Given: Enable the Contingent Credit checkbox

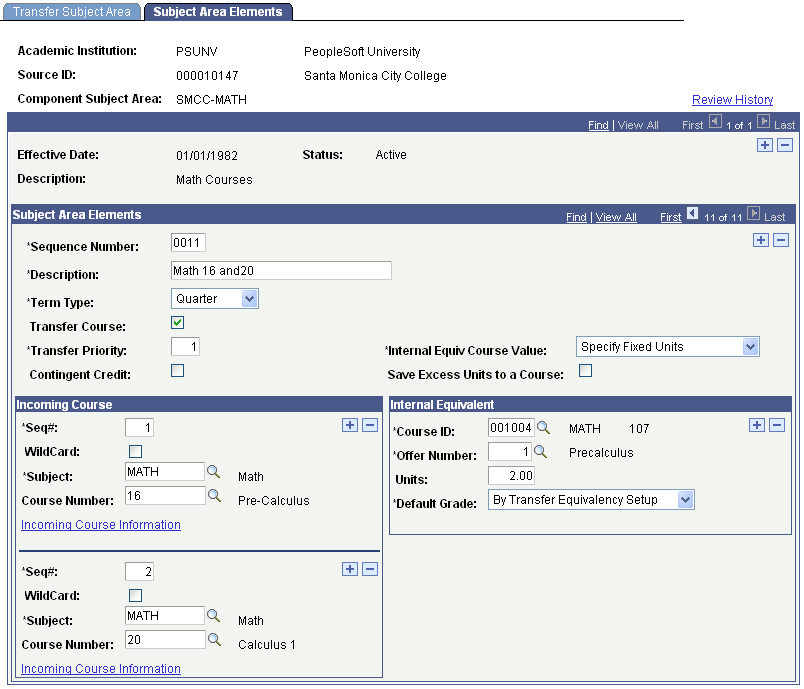Looking at the screenshot, I should point(177,371).
